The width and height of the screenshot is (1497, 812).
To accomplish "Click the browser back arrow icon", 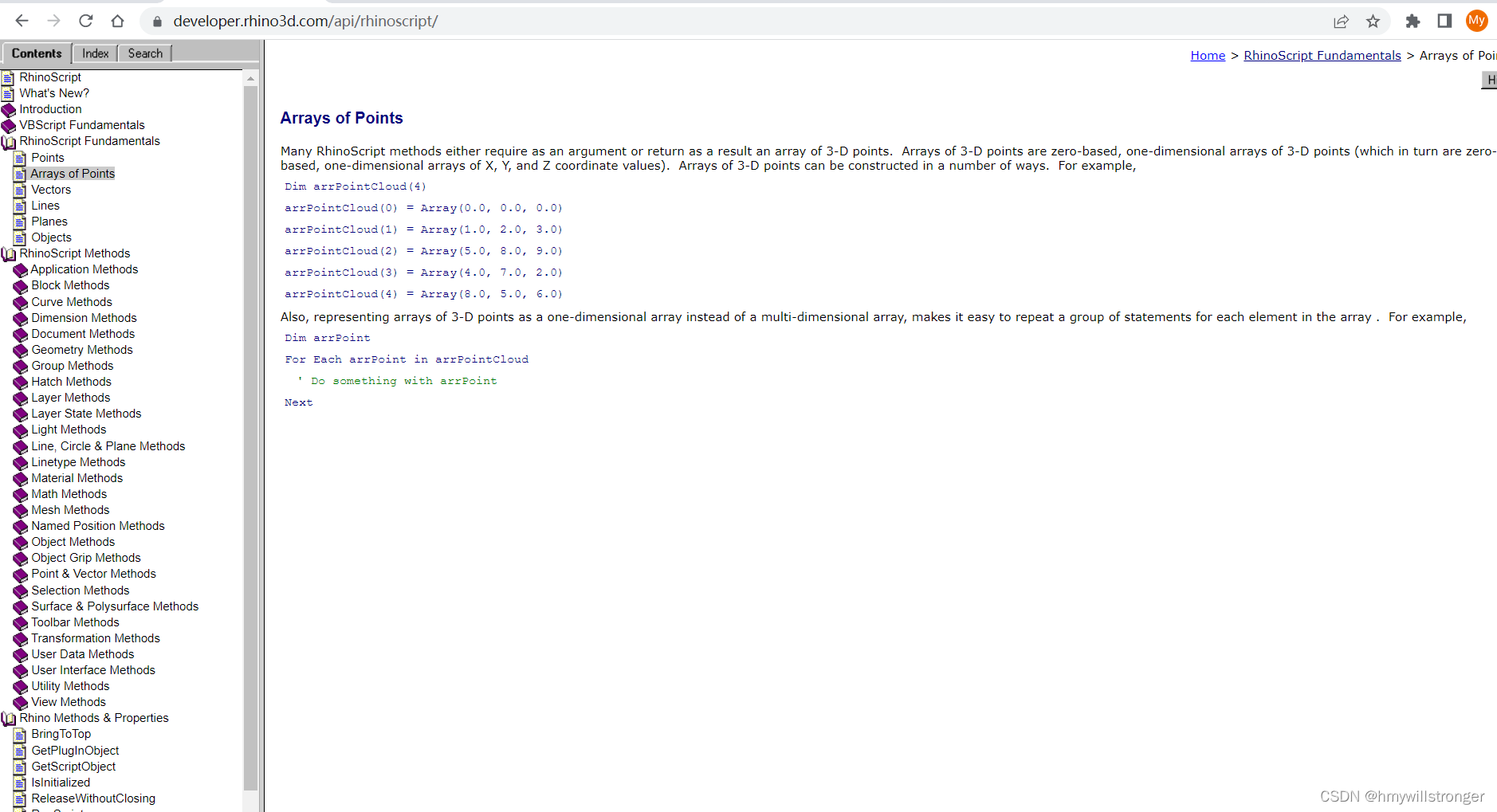I will (21, 21).
